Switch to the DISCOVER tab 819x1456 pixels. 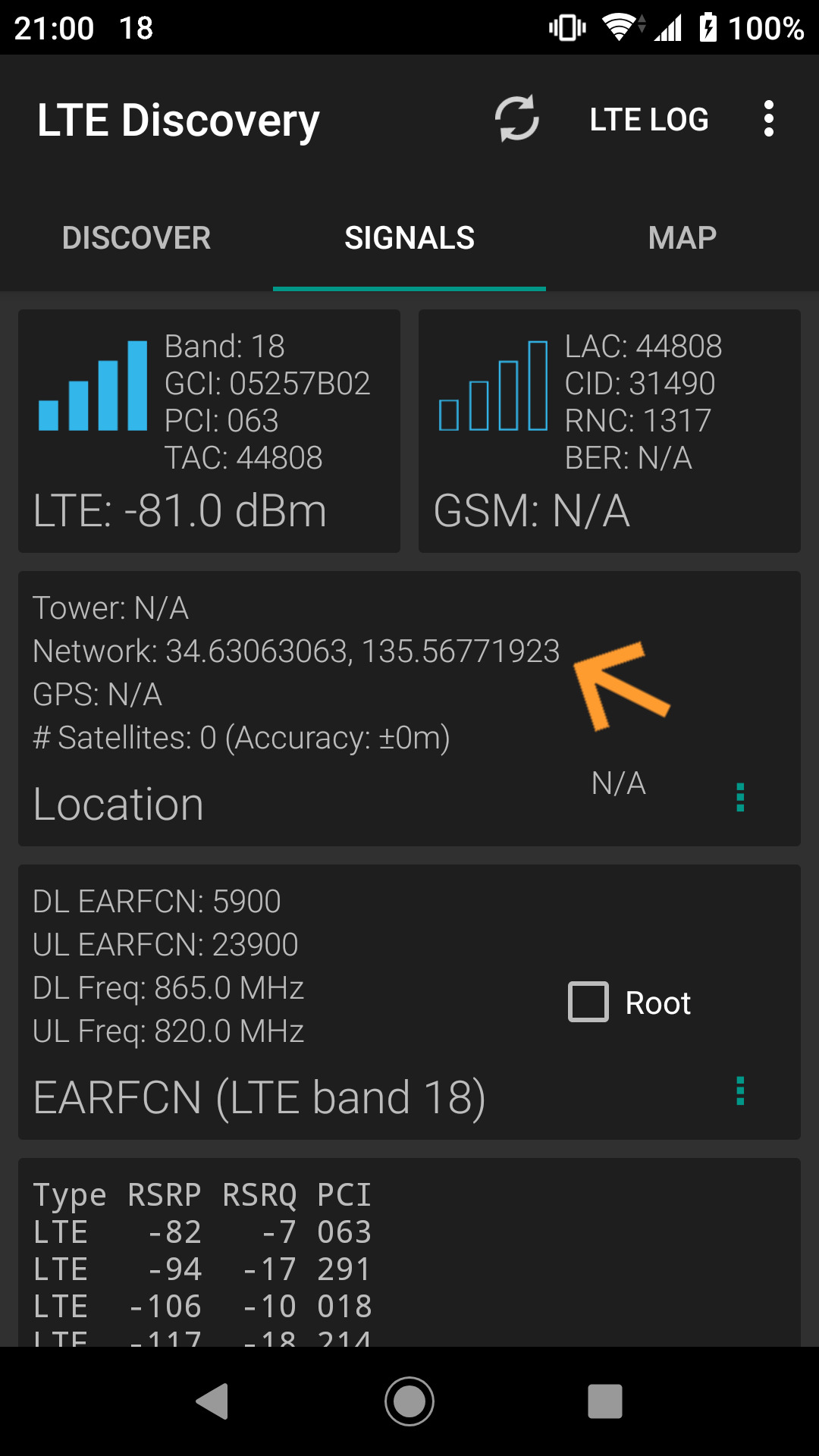click(136, 238)
